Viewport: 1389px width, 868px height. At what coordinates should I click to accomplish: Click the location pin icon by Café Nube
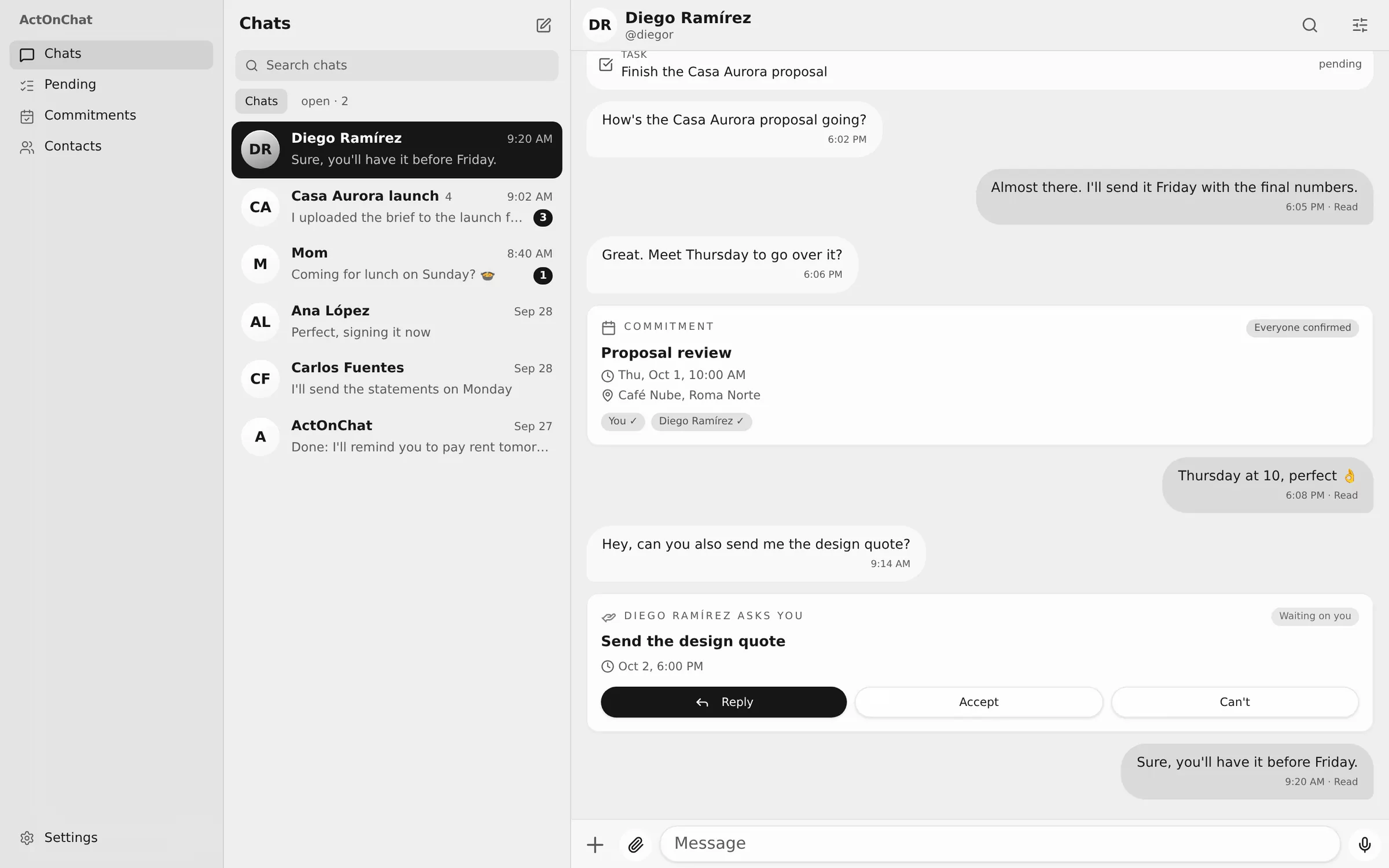(x=607, y=396)
